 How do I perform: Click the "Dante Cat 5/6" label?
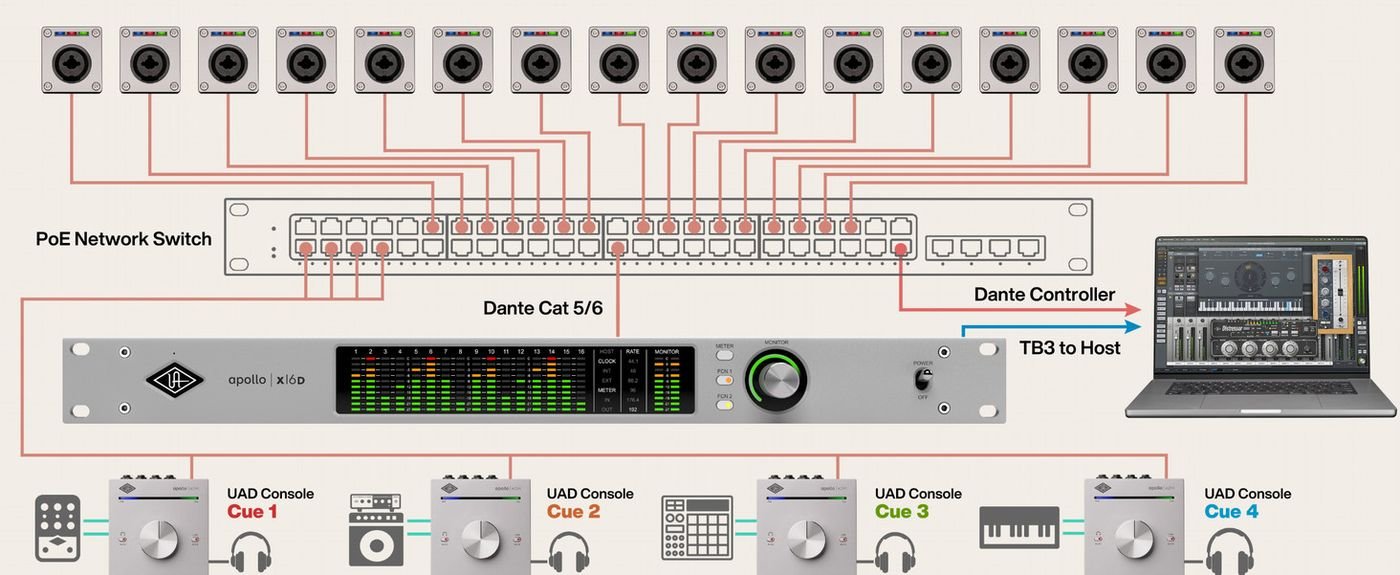pyautogui.click(x=543, y=308)
